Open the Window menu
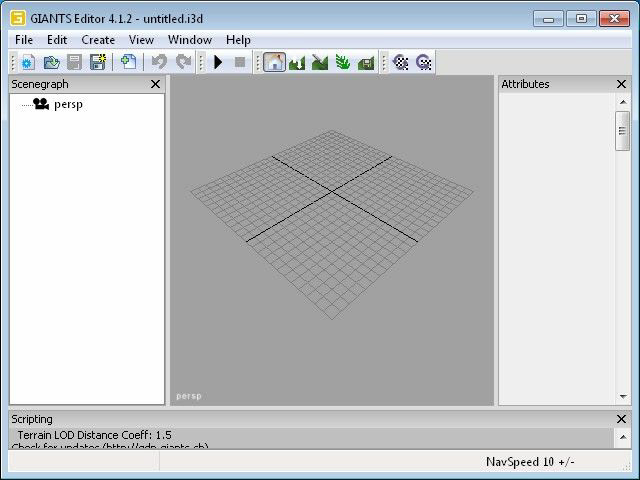Screen dimensions: 640x480 pyautogui.click(x=189, y=40)
